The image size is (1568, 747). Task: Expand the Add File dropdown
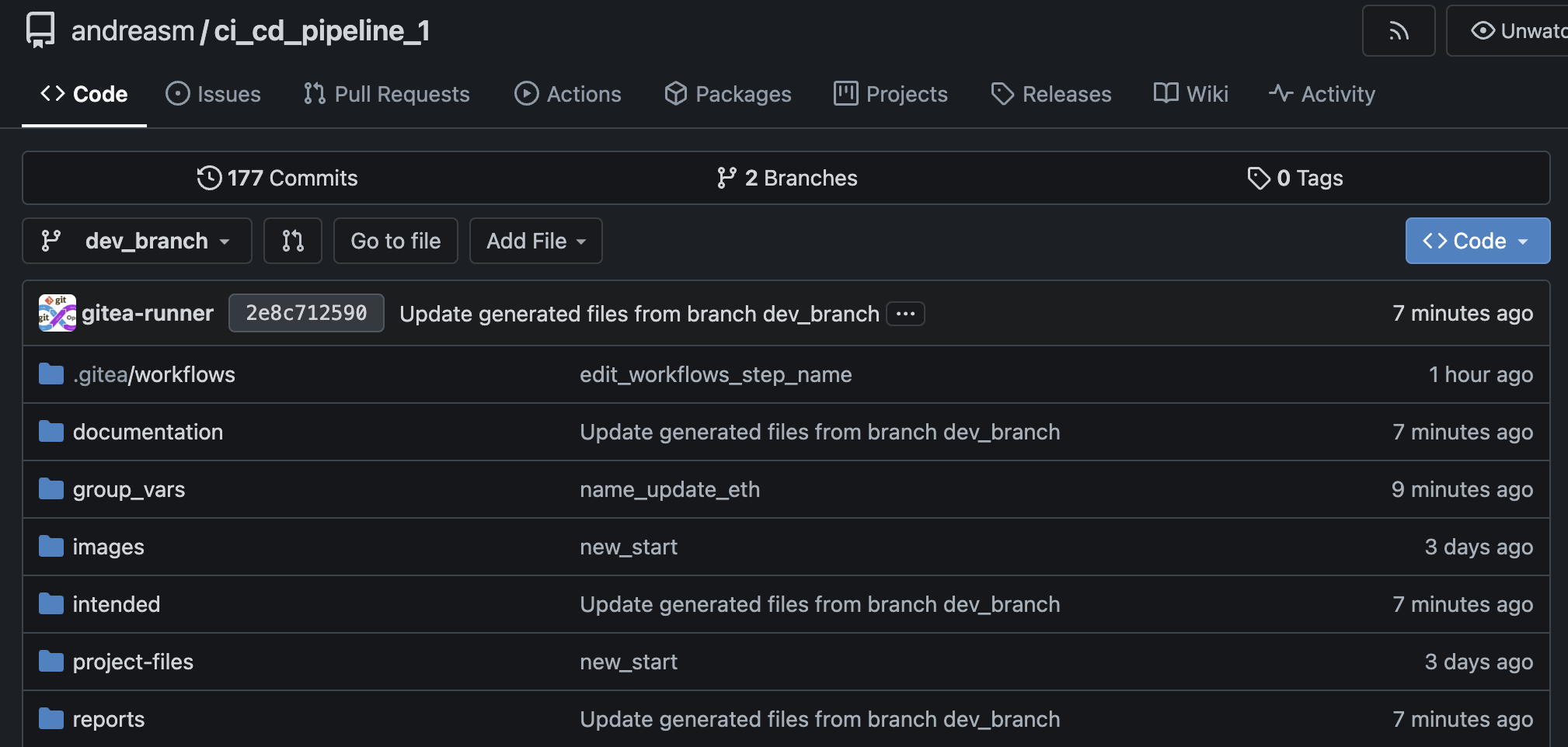536,241
